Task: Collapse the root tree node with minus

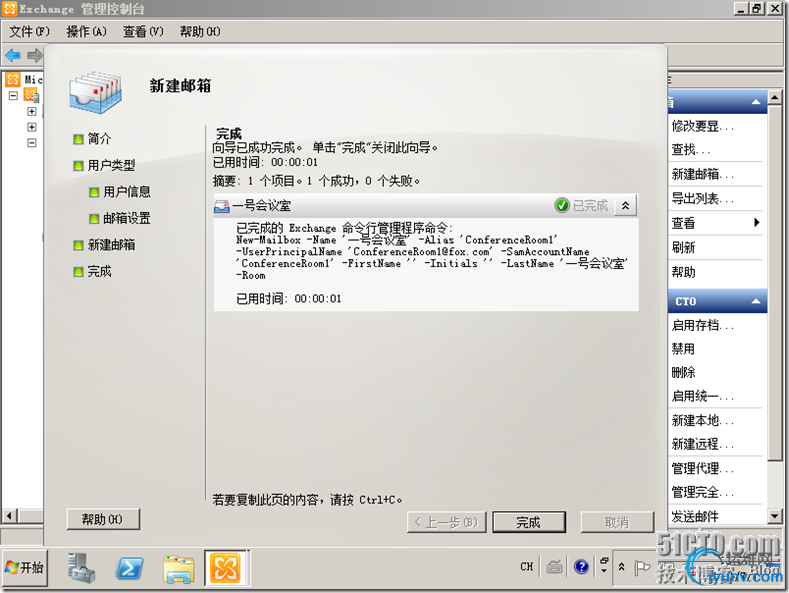Action: (14, 96)
